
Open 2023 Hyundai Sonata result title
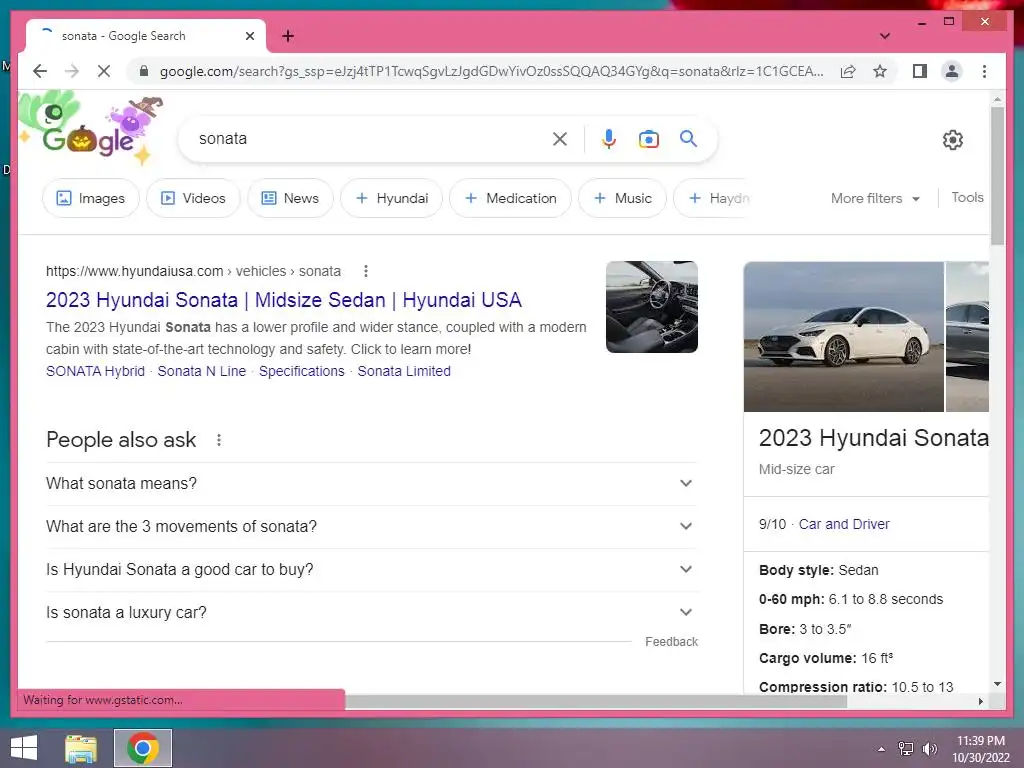pos(283,300)
